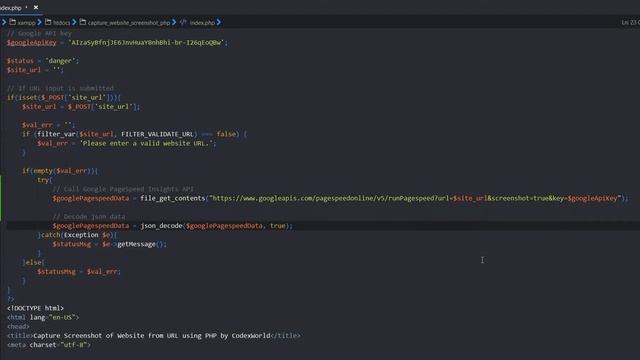Viewport: 640px width, 360px height.
Task: Click the meta charset="utf-8" line
Action: click(x=49, y=345)
